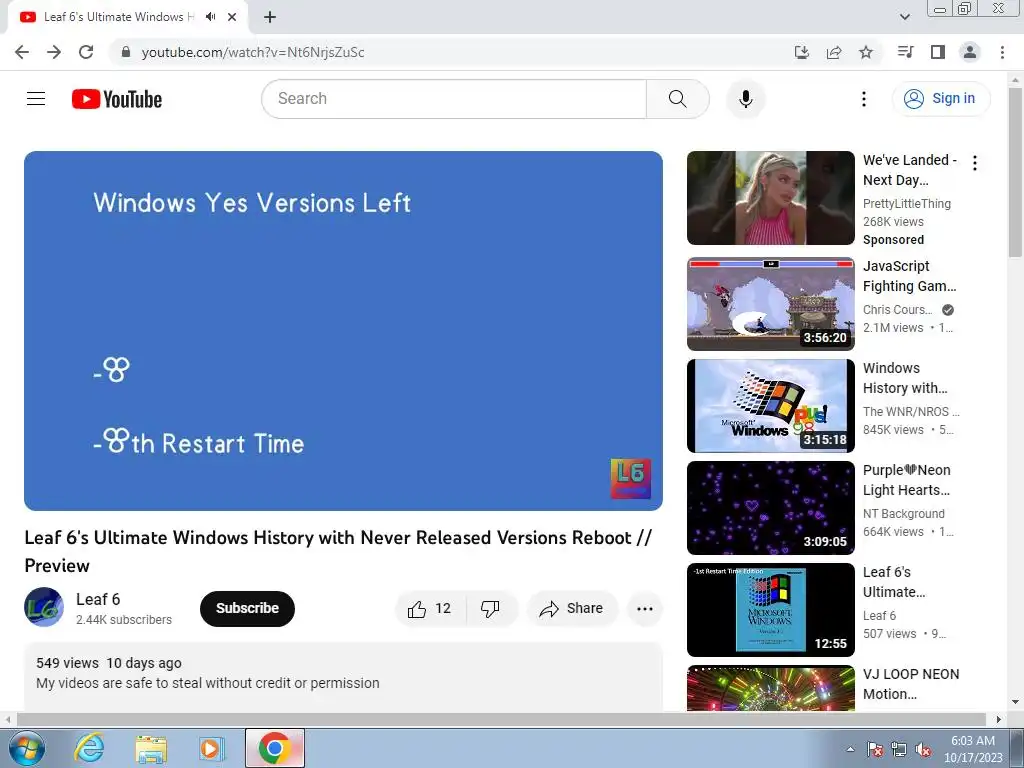Image resolution: width=1024 pixels, height=768 pixels.
Task: Click the network tray icon
Action: tap(899, 750)
